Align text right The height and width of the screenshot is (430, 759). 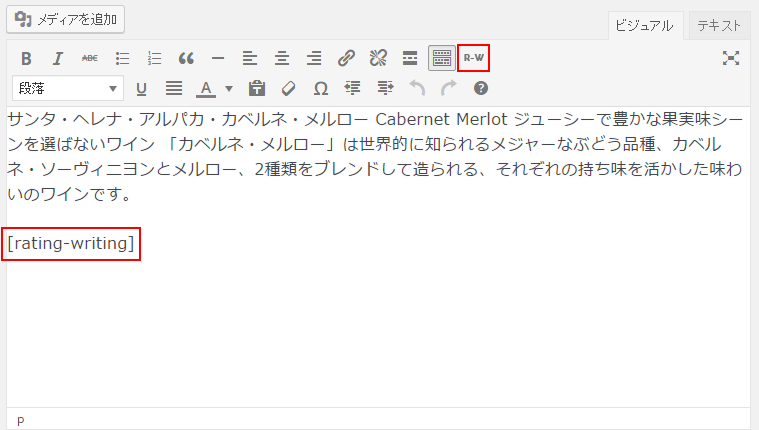314,59
